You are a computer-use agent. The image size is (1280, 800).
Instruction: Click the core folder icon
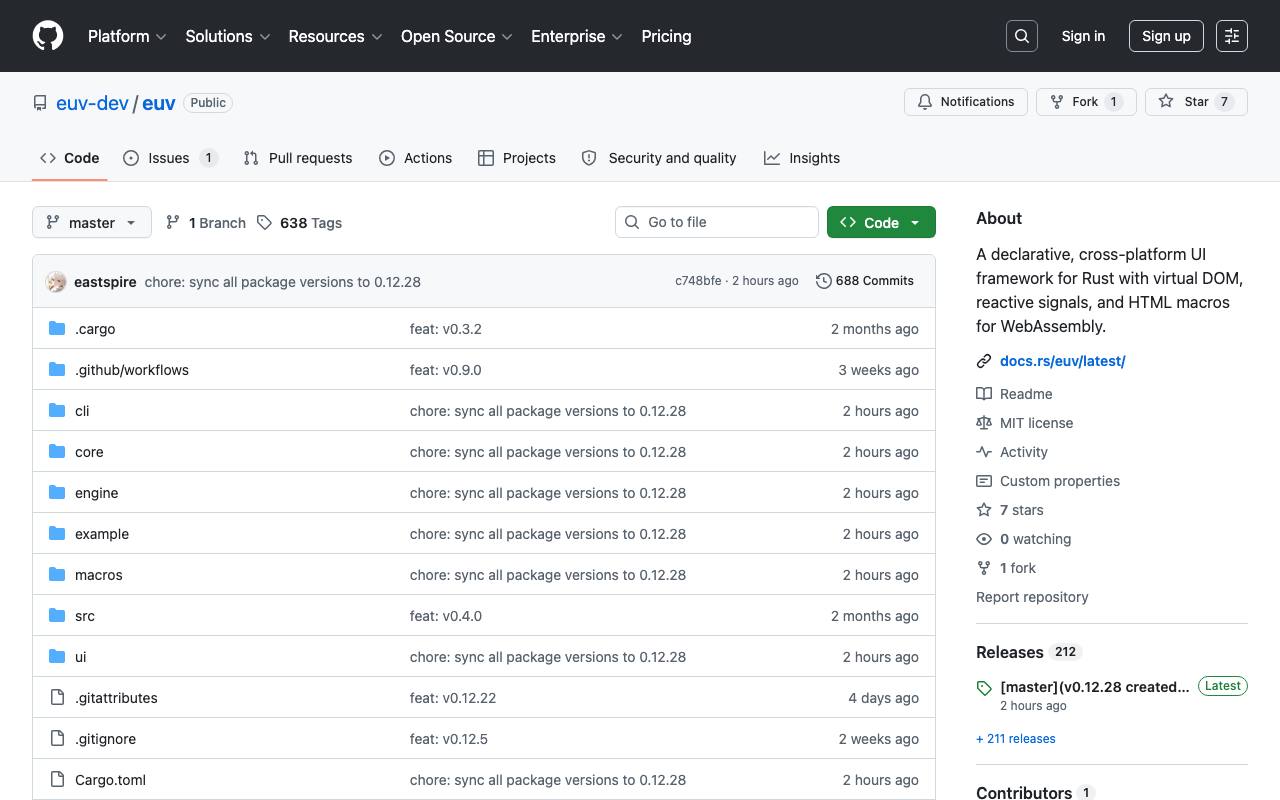coord(57,452)
